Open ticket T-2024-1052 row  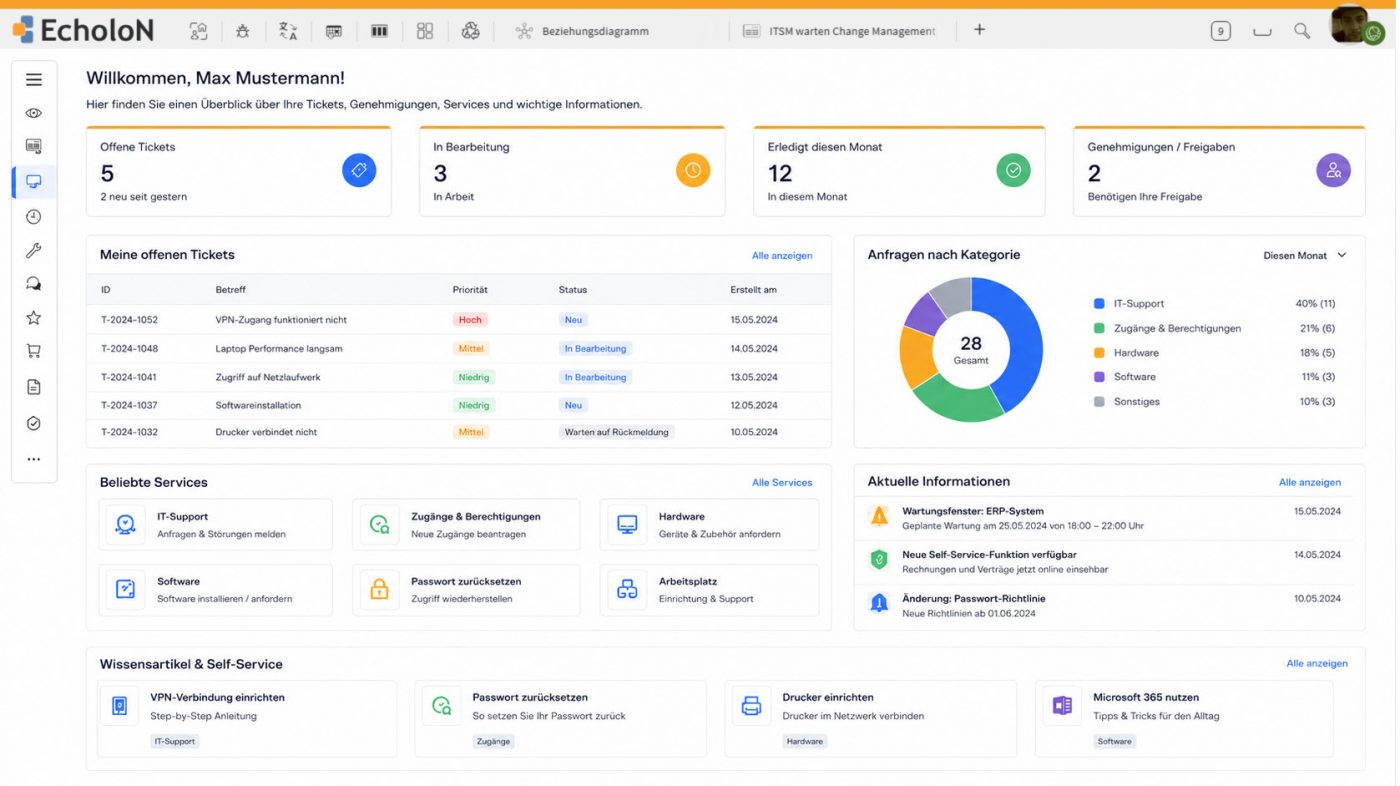pyautogui.click(x=459, y=320)
